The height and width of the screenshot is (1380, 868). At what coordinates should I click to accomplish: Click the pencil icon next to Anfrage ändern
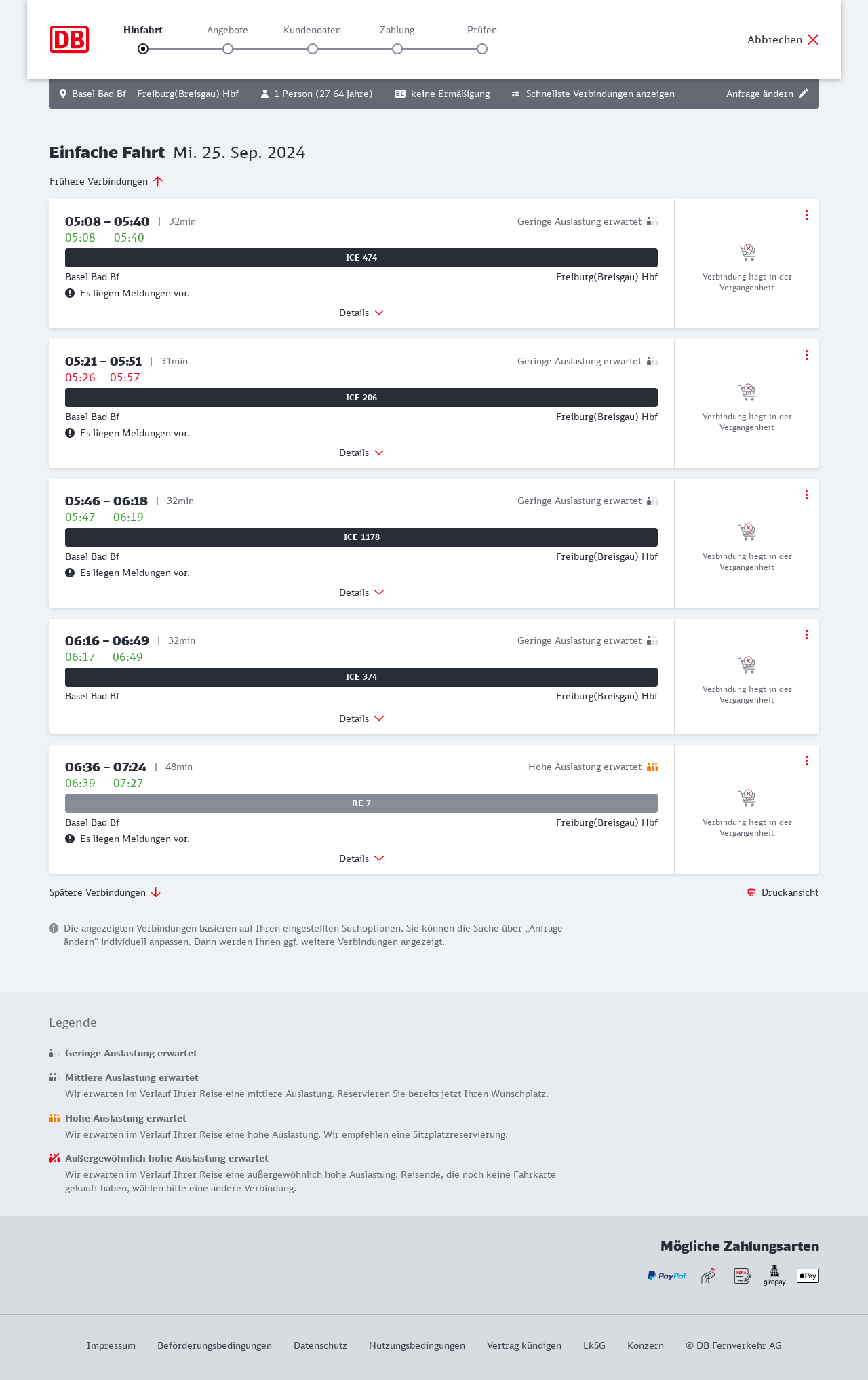(x=804, y=94)
